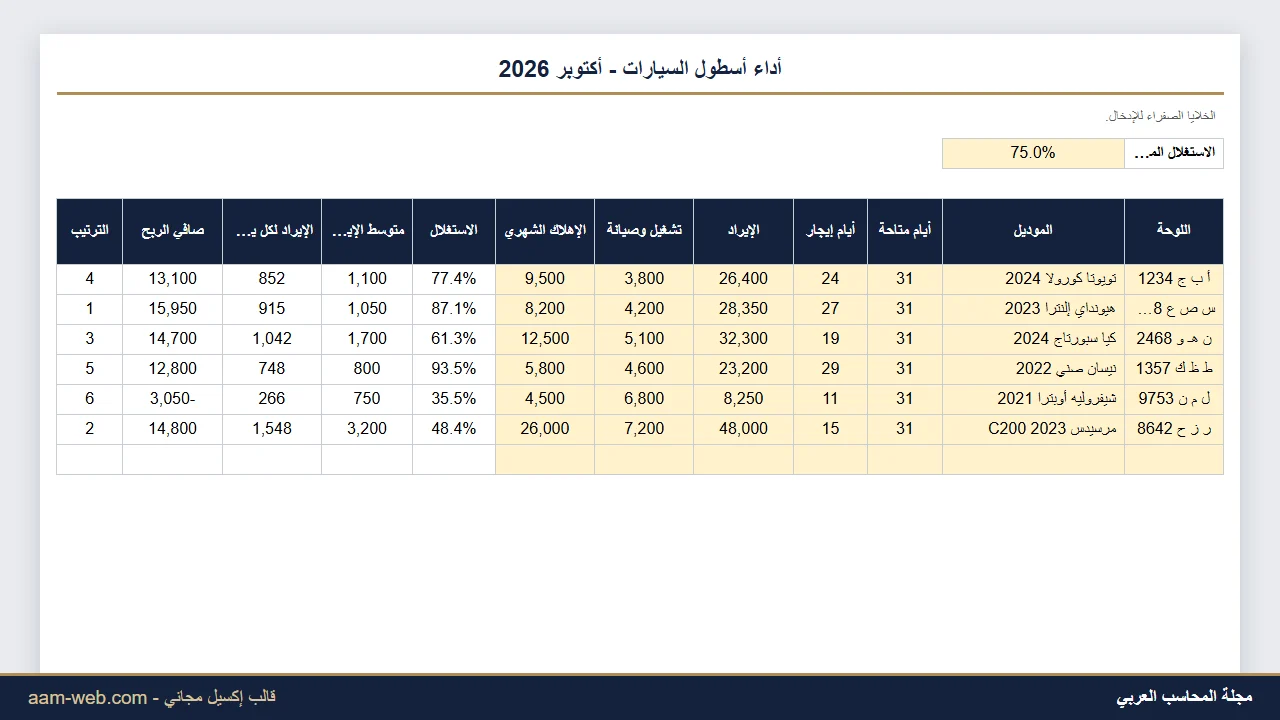Select the 75.0% target utilization input cell
This screenshot has width=1280, height=720.
tap(1033, 153)
